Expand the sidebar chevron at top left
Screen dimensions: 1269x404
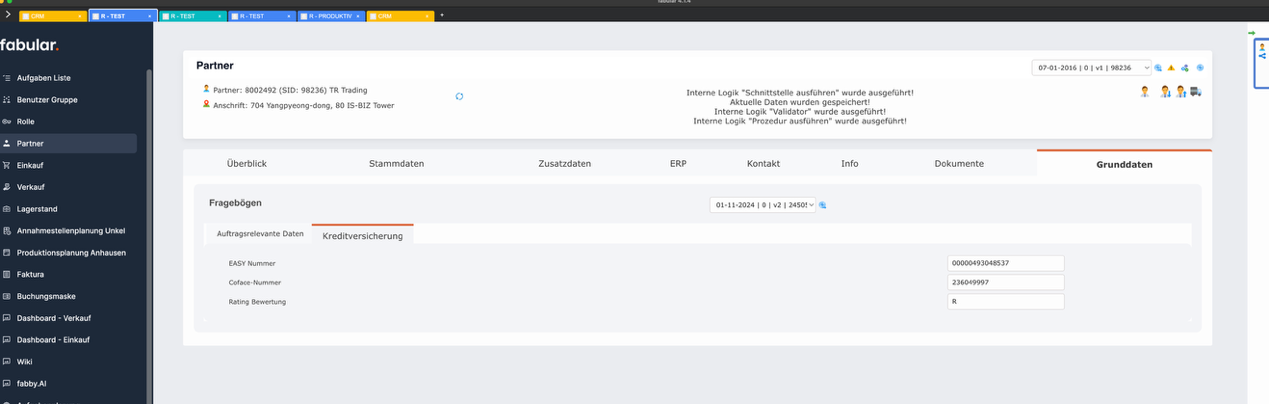click(x=8, y=15)
